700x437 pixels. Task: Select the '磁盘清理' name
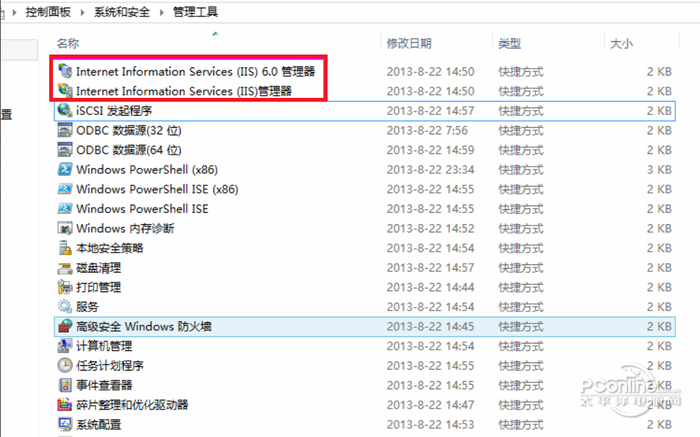pyautogui.click(x=99, y=268)
